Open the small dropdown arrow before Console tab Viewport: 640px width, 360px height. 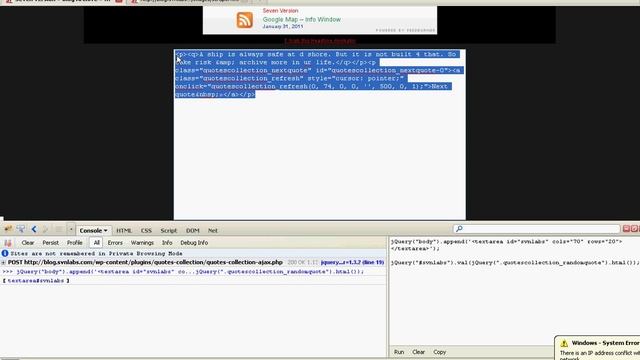[71, 230]
